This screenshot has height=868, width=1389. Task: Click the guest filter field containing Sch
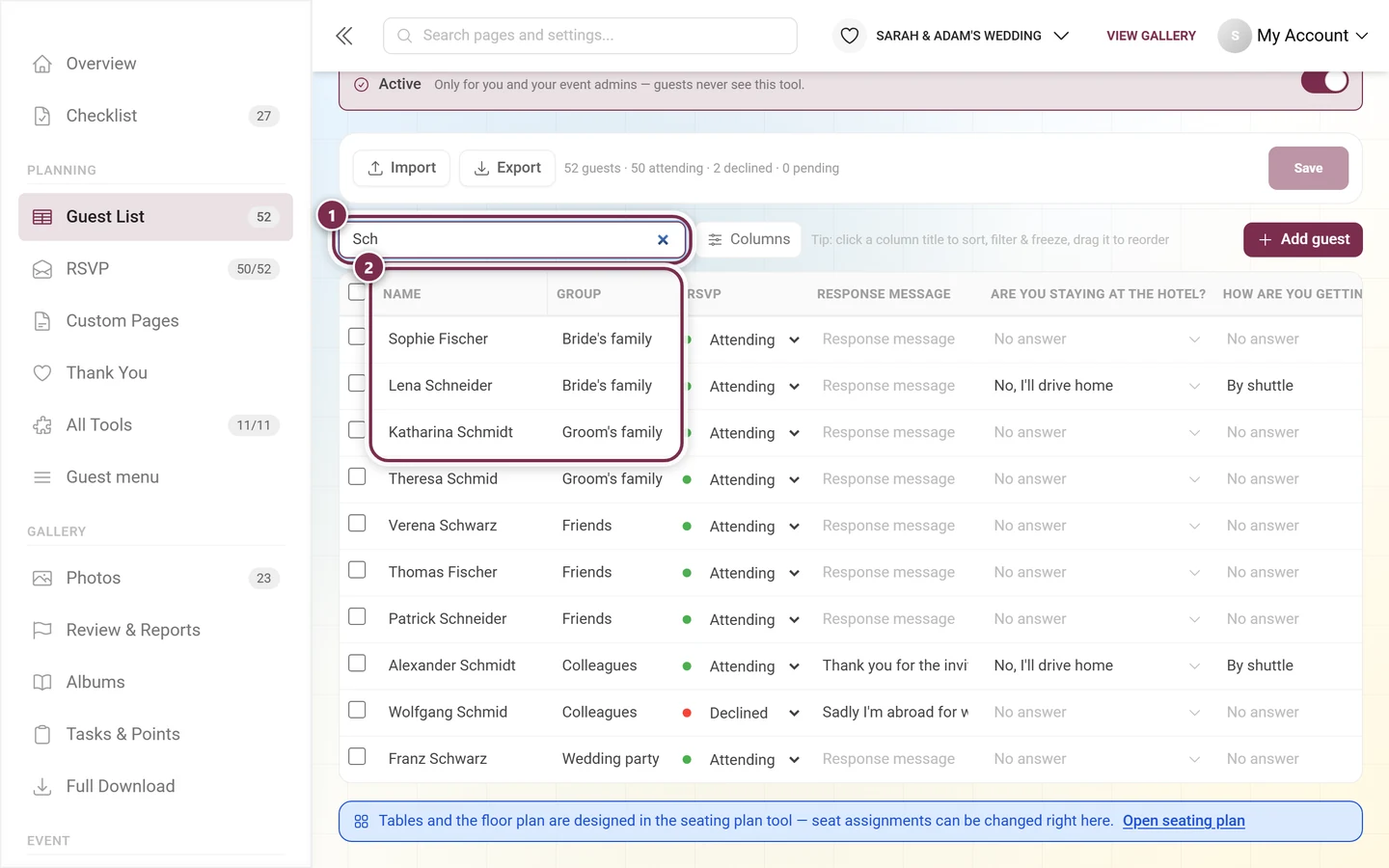click(x=511, y=239)
